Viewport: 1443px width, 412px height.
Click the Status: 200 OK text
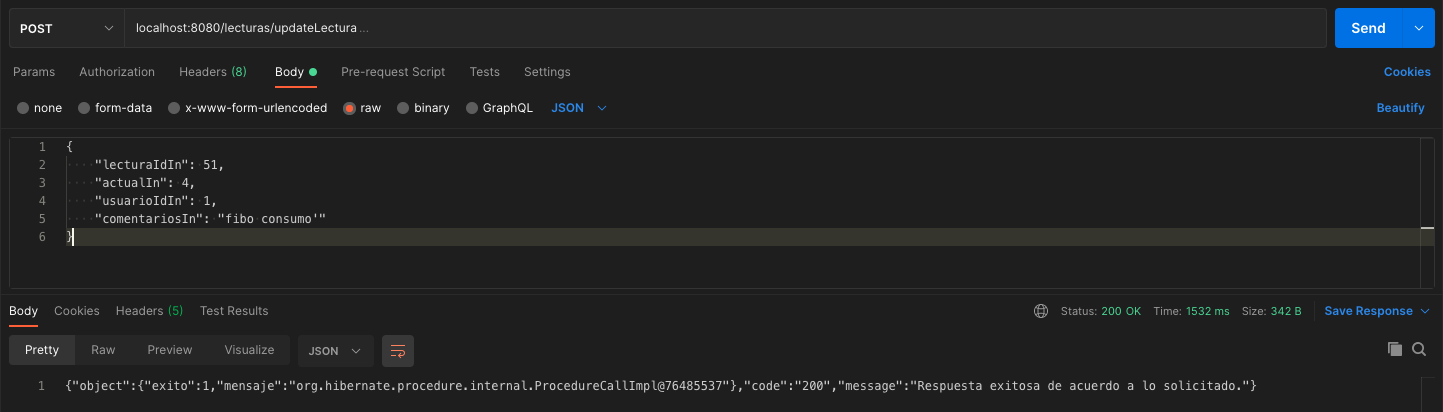[1101, 311]
